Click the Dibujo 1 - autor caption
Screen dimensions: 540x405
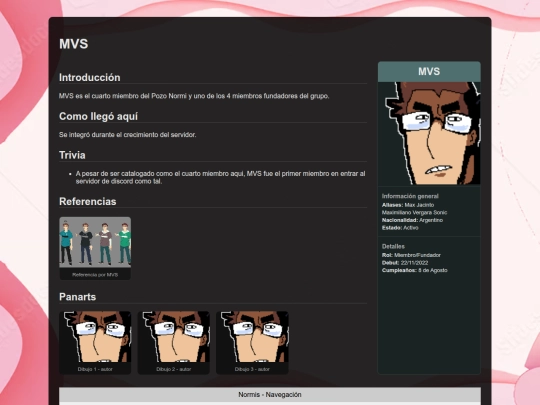pos(95,369)
